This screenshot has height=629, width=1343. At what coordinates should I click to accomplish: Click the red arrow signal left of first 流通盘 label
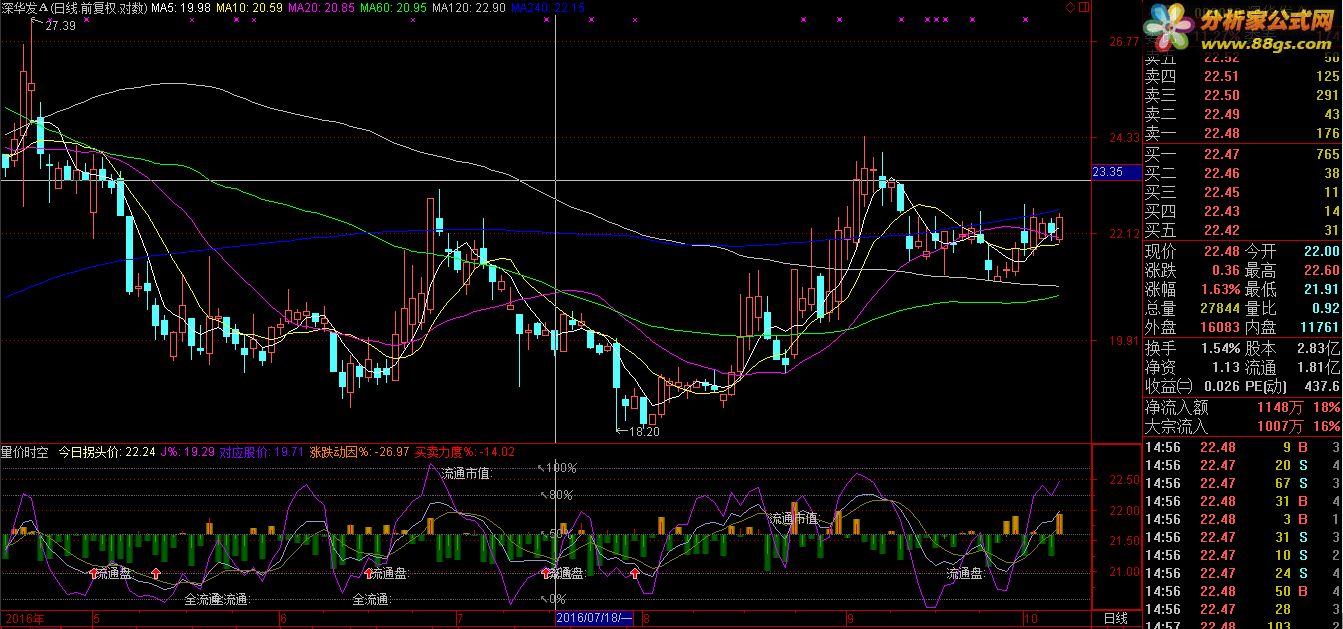coord(95,574)
